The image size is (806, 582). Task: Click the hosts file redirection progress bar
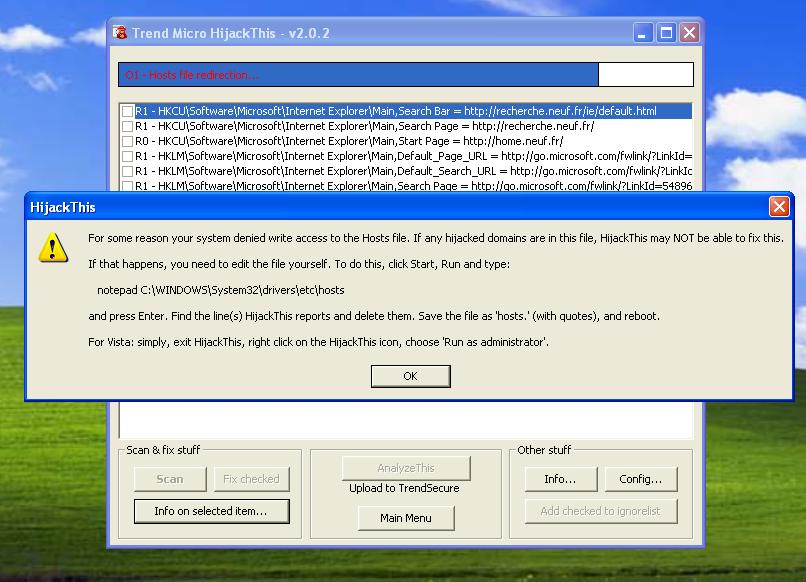point(405,75)
